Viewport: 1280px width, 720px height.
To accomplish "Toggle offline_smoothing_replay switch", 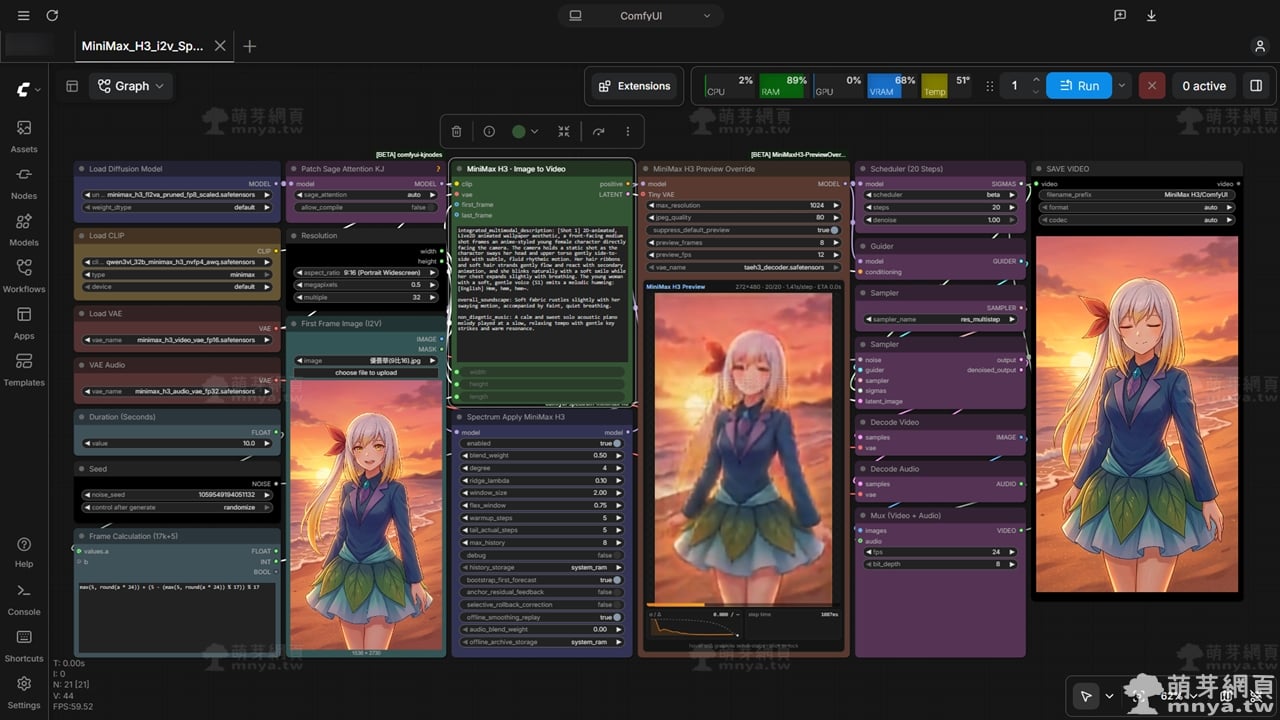I will [540, 617].
